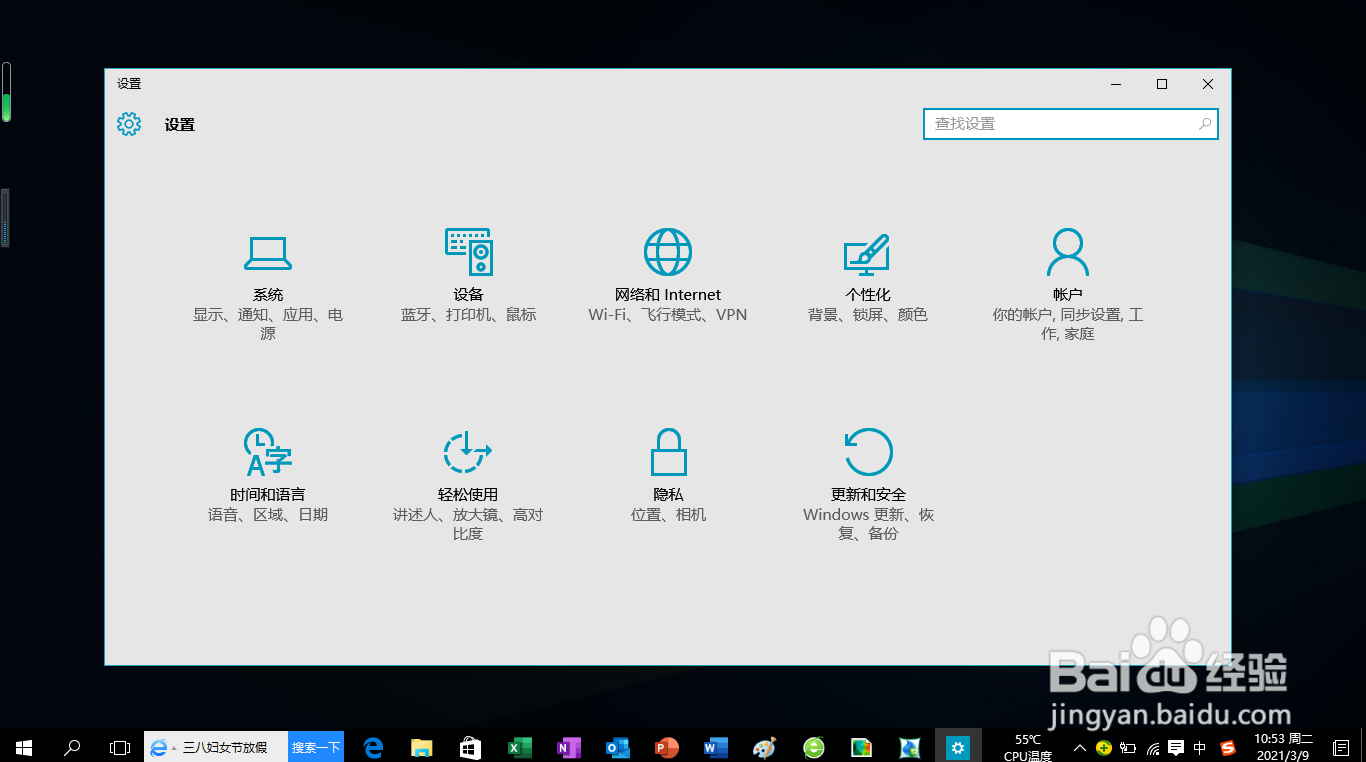Open the 隐私 settings category
Viewport: 1366px width, 762px height.
click(668, 476)
